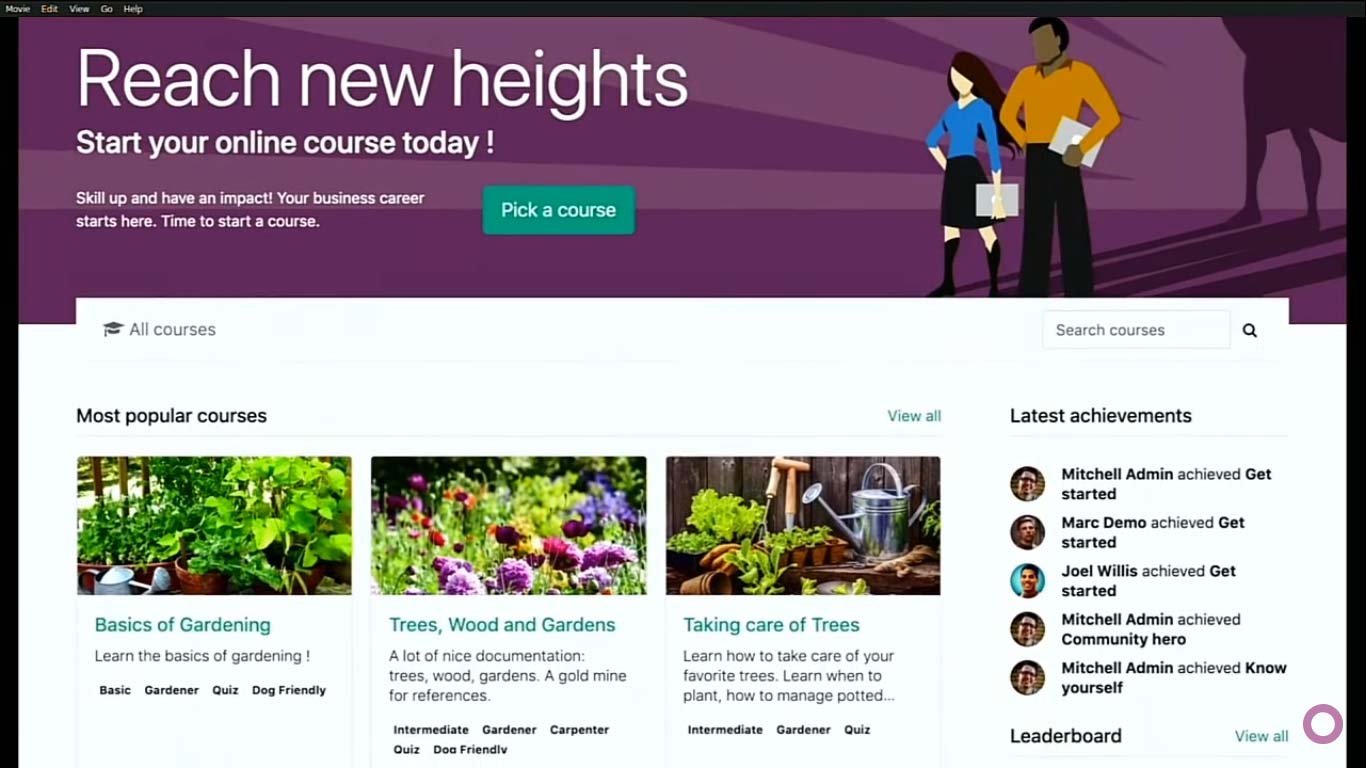Open the Basics of Gardening course title

point(182,625)
